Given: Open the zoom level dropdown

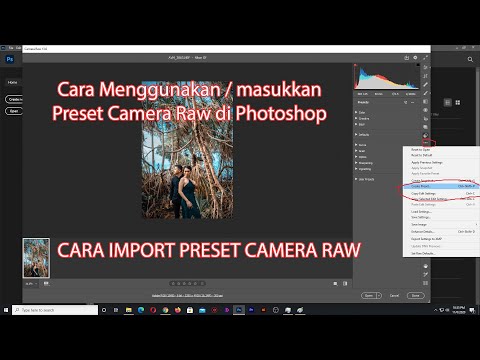Looking at the screenshot, I should (x=31, y=284).
